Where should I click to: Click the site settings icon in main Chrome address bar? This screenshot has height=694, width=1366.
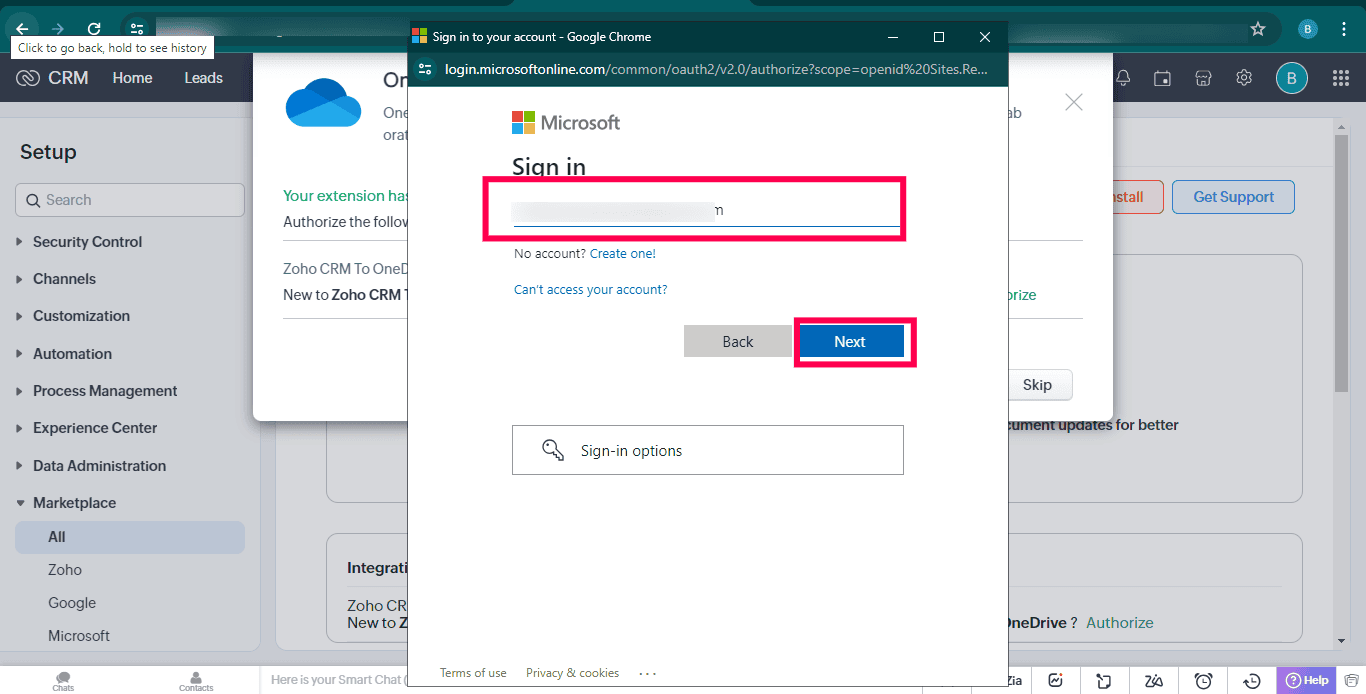click(137, 29)
